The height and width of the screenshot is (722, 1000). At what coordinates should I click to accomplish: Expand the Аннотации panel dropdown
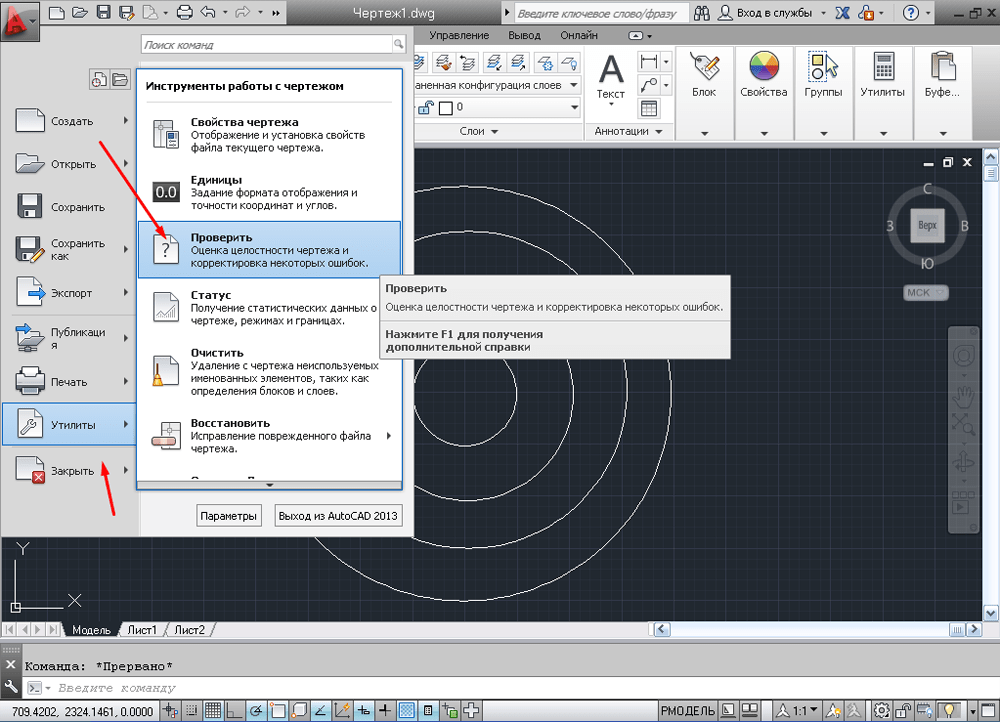[658, 131]
